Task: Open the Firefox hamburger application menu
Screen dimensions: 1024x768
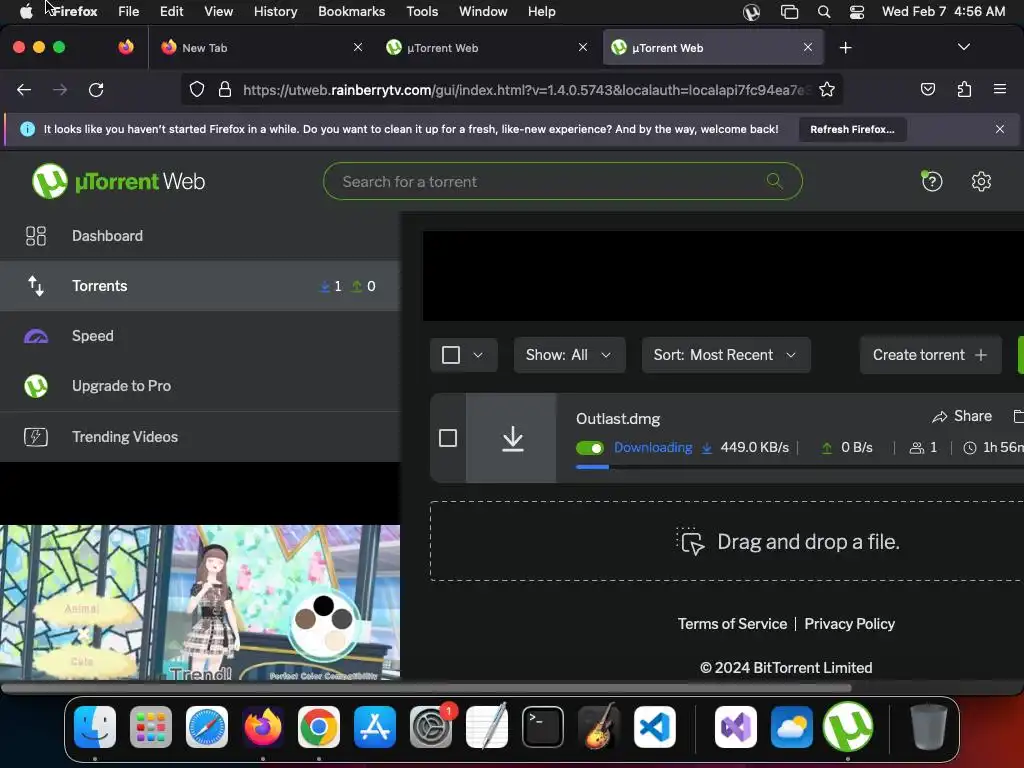Action: point(999,89)
